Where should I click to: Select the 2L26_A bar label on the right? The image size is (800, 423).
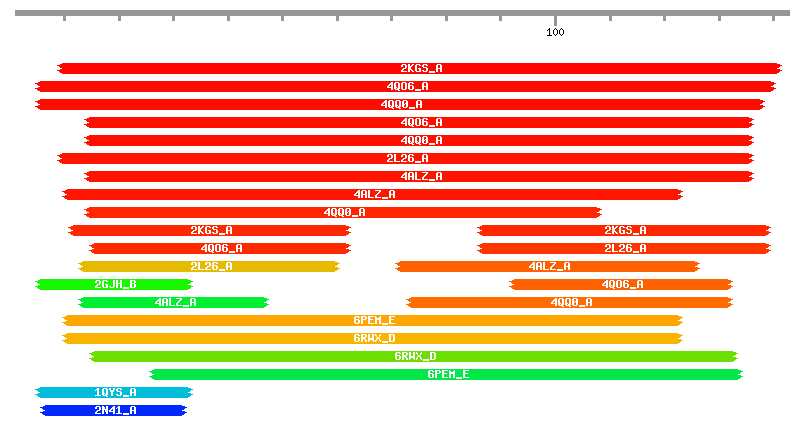(x=625, y=248)
